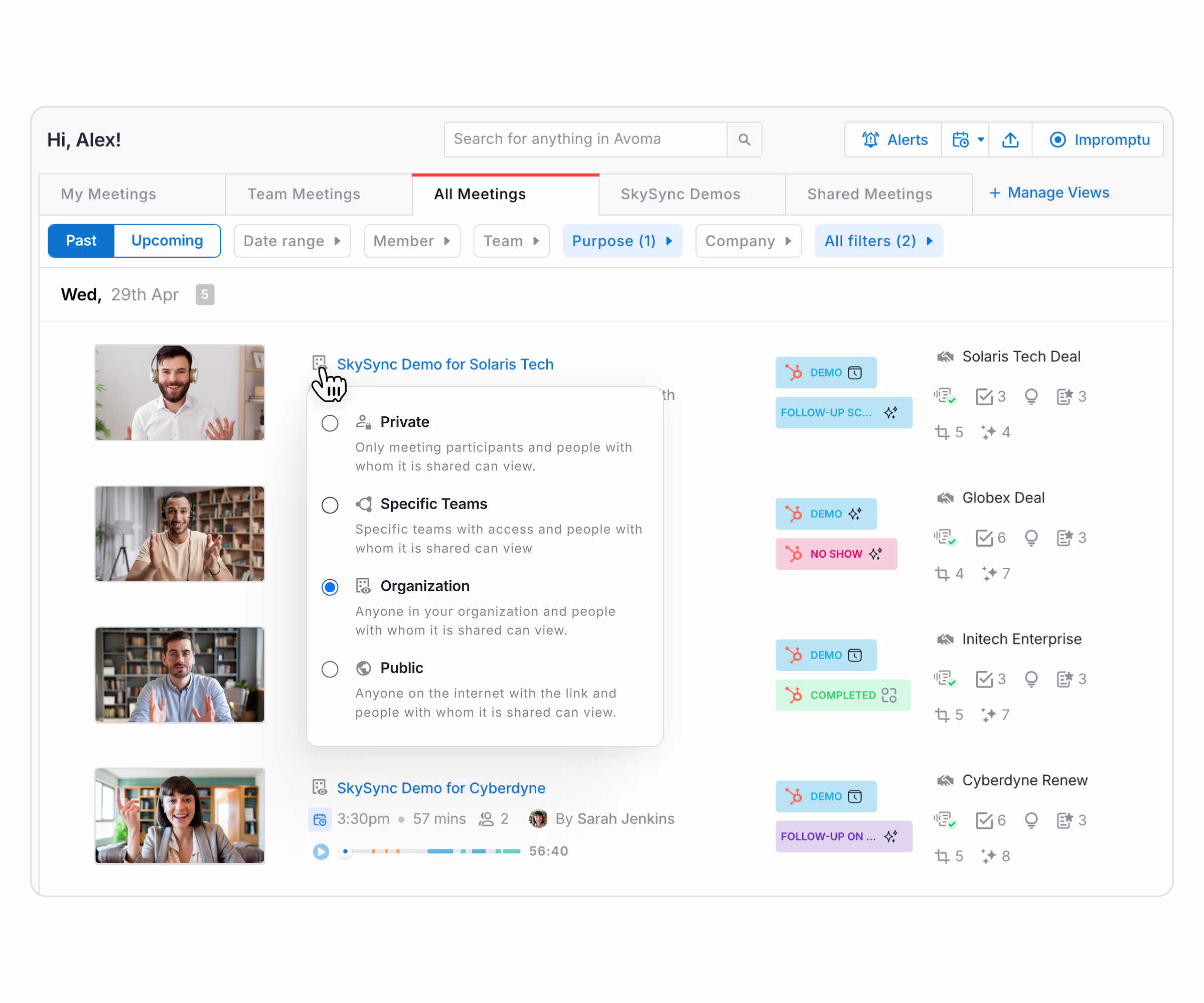This screenshot has width=1204, height=1003.
Task: Click action items icon in Globex row
Action: tap(984, 538)
